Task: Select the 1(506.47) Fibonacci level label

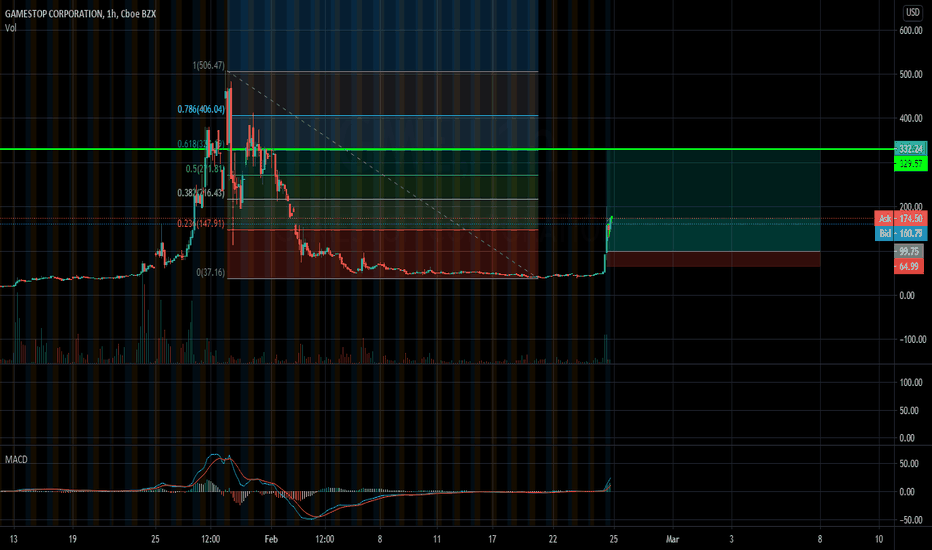Action: click(x=209, y=65)
